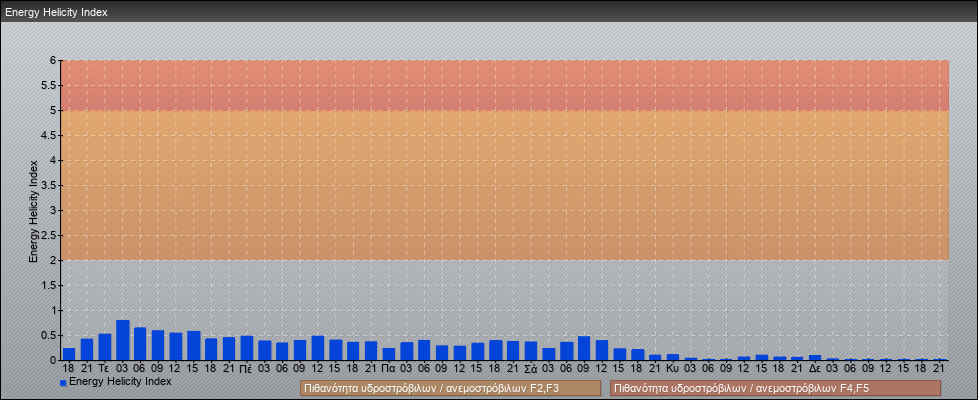The width and height of the screenshot is (978, 400).
Task: Click the bar above the Πα day label
Action: pyautogui.click(x=389, y=354)
